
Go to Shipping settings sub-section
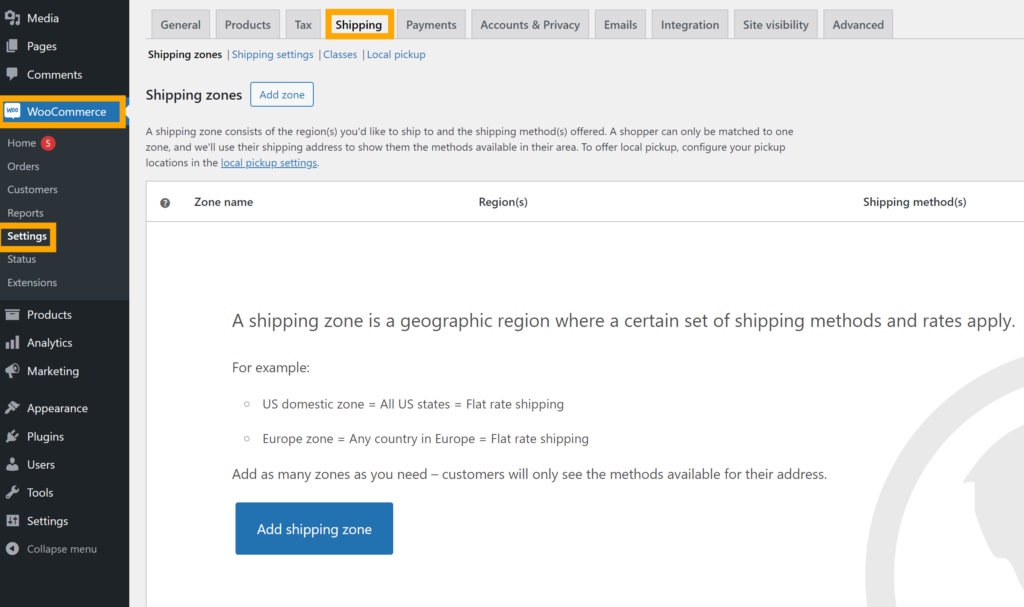(x=272, y=55)
